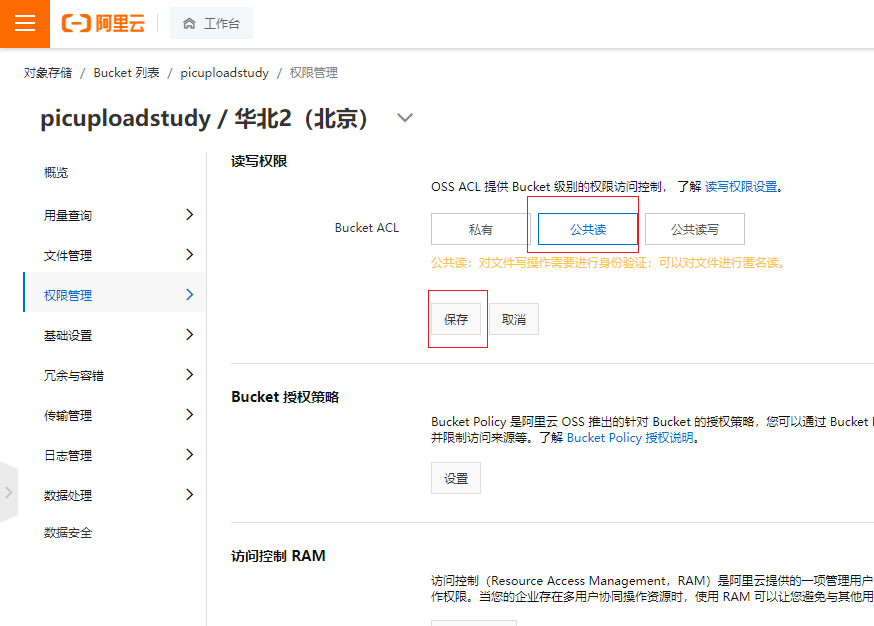Open the 文件管理 sidebar item
The height and width of the screenshot is (626, 874).
click(x=67, y=256)
